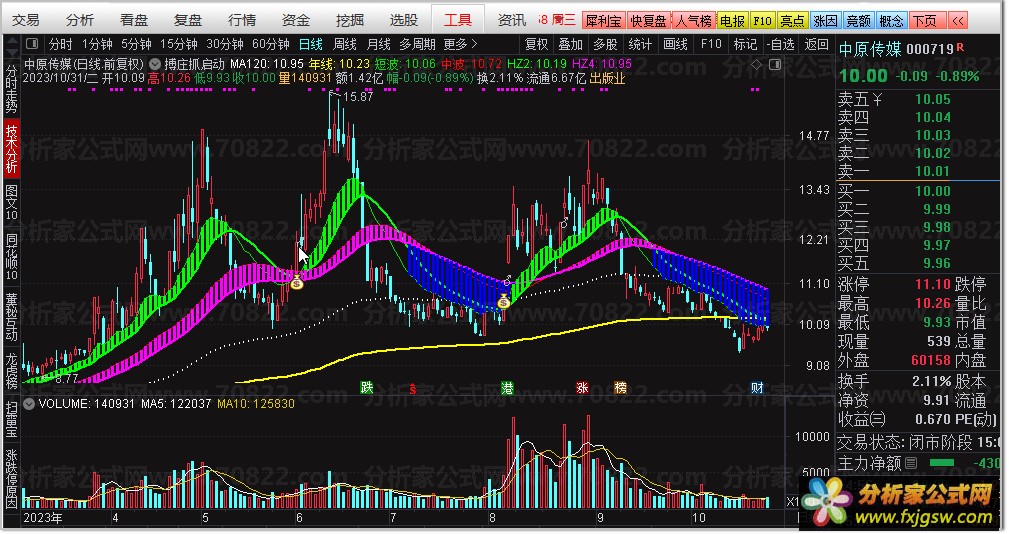Expand the 更多 > periods list

pos(461,44)
